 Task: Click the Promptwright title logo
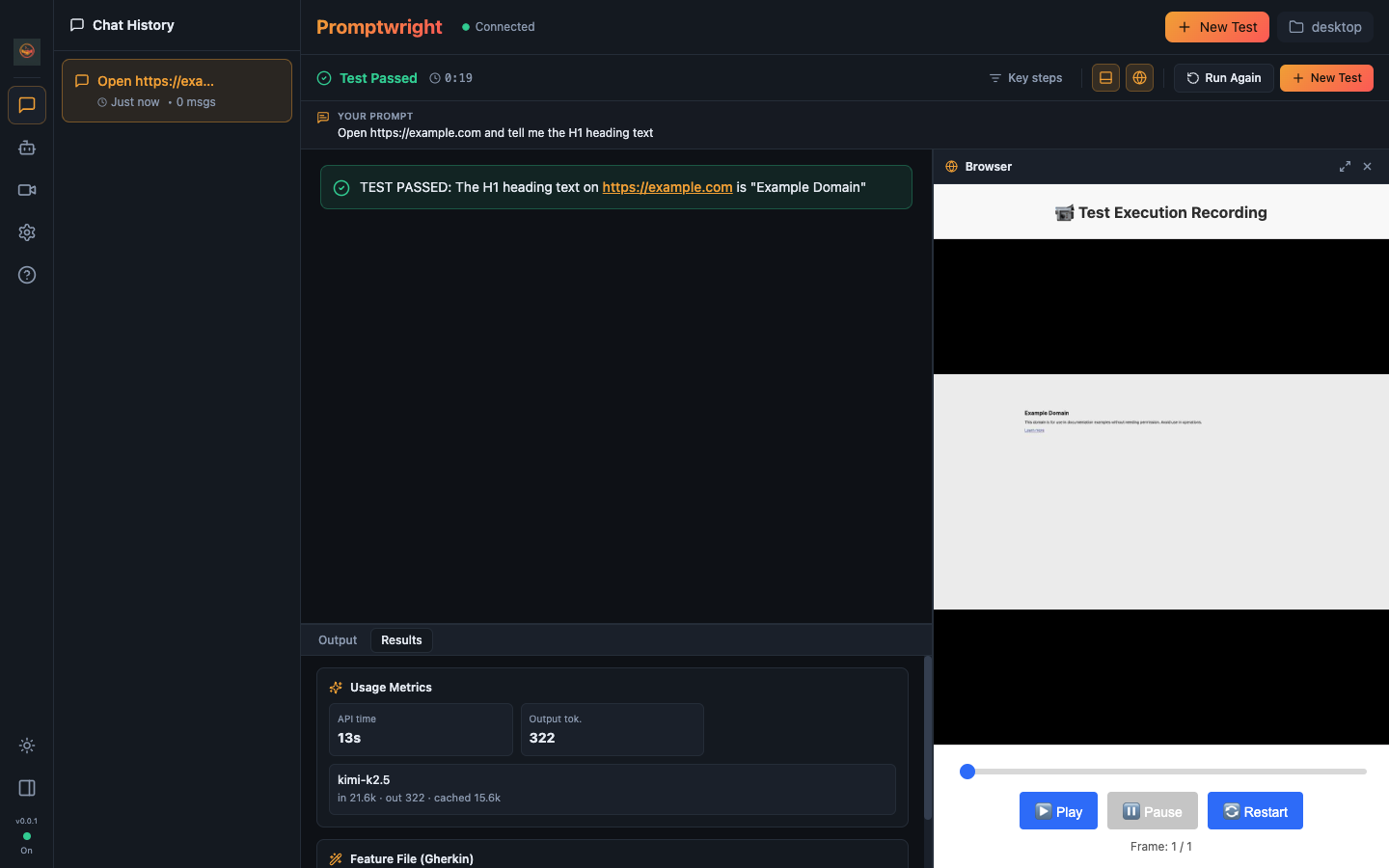(x=379, y=27)
